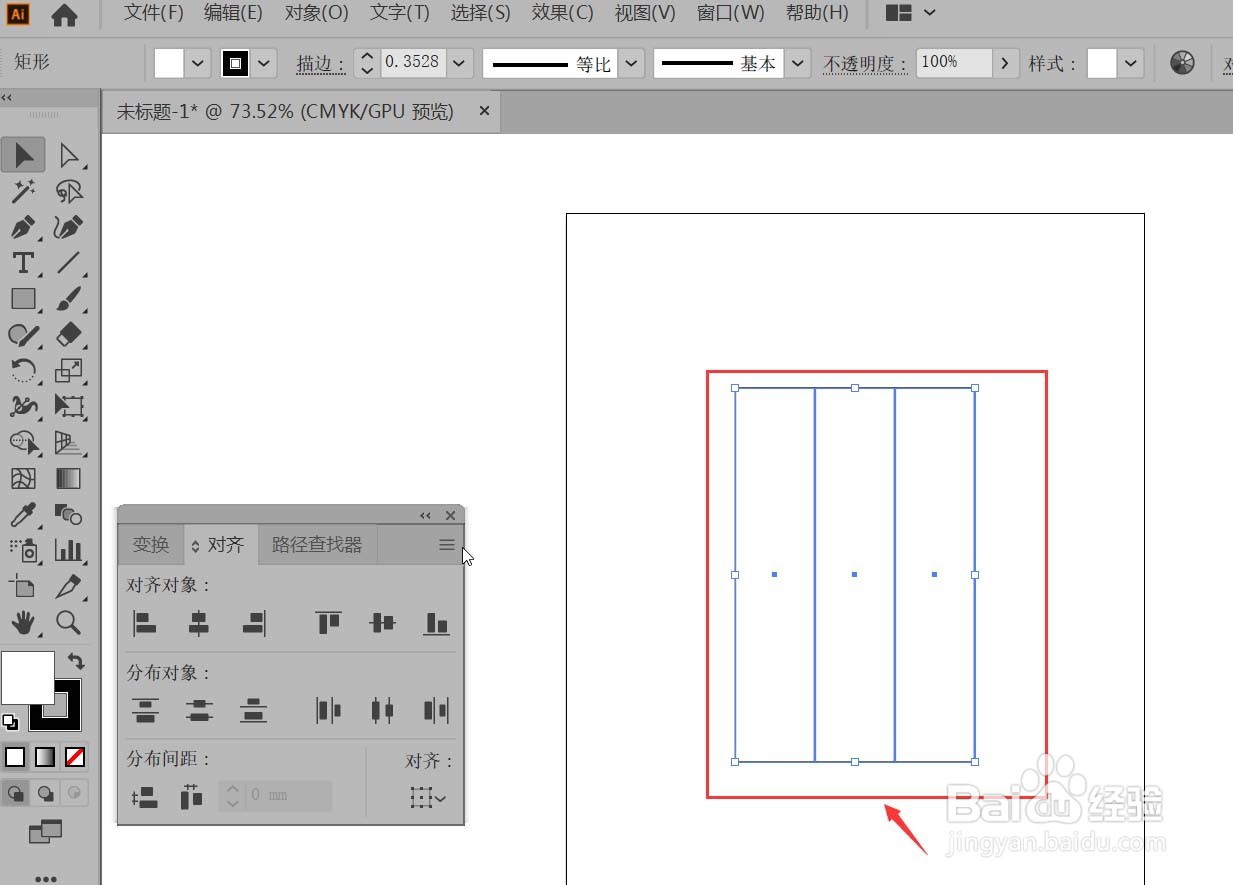Select the Pen tool

[x=23, y=227]
